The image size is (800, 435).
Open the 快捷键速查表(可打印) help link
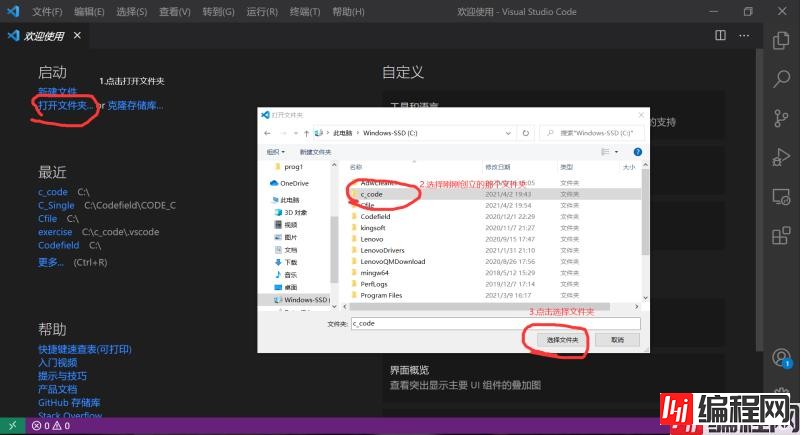pos(85,349)
